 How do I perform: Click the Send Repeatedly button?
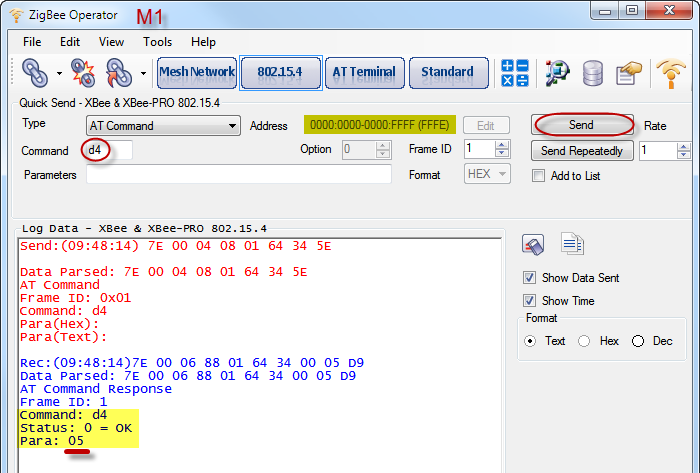pos(582,150)
